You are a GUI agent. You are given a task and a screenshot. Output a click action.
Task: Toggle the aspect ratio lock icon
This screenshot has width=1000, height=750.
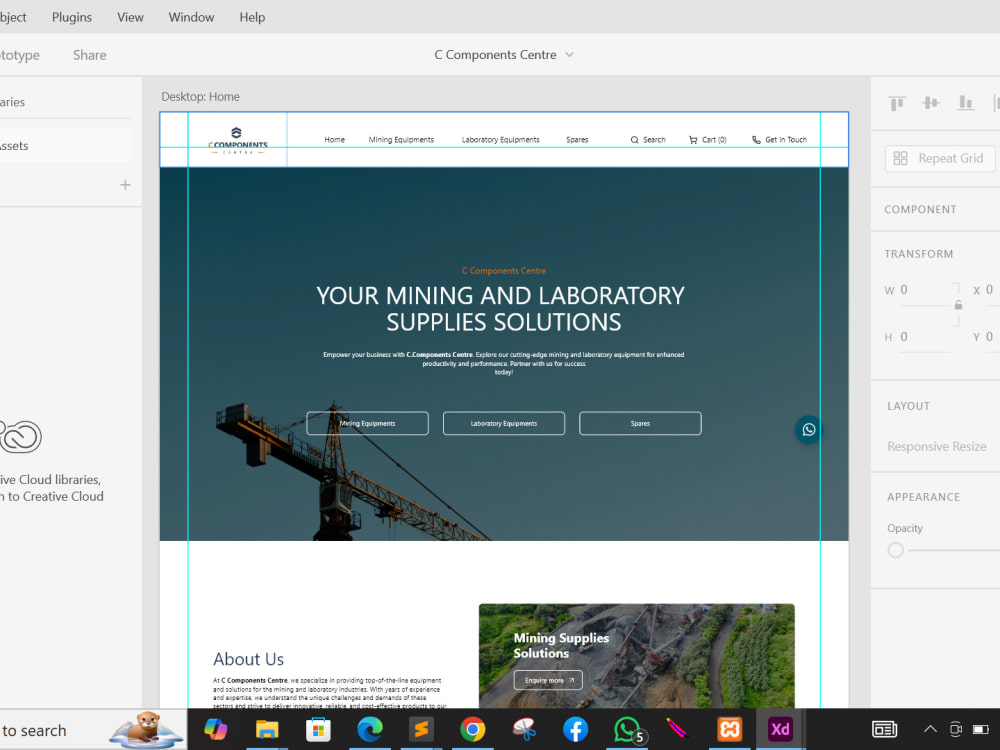point(958,305)
